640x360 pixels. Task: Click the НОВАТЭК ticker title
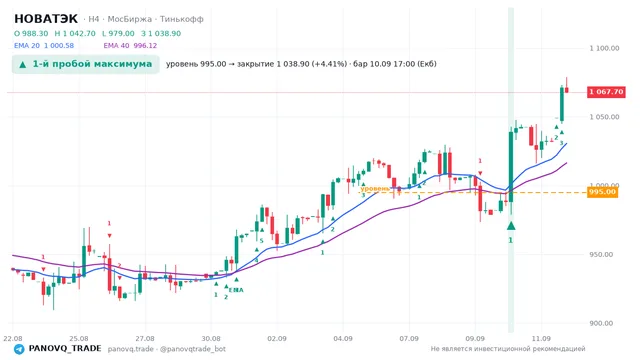pos(46,19)
